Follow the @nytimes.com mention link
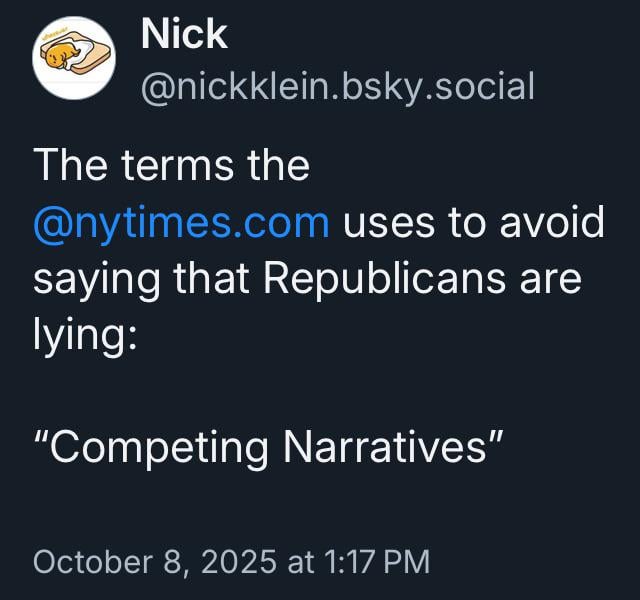The height and width of the screenshot is (600, 640). pyautogui.click(x=181, y=221)
